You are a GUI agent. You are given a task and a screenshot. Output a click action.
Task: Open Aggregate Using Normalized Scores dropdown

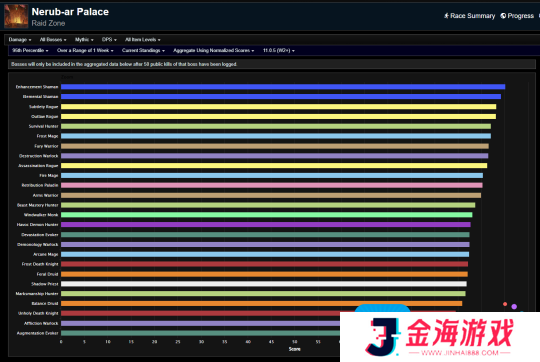[214, 50]
